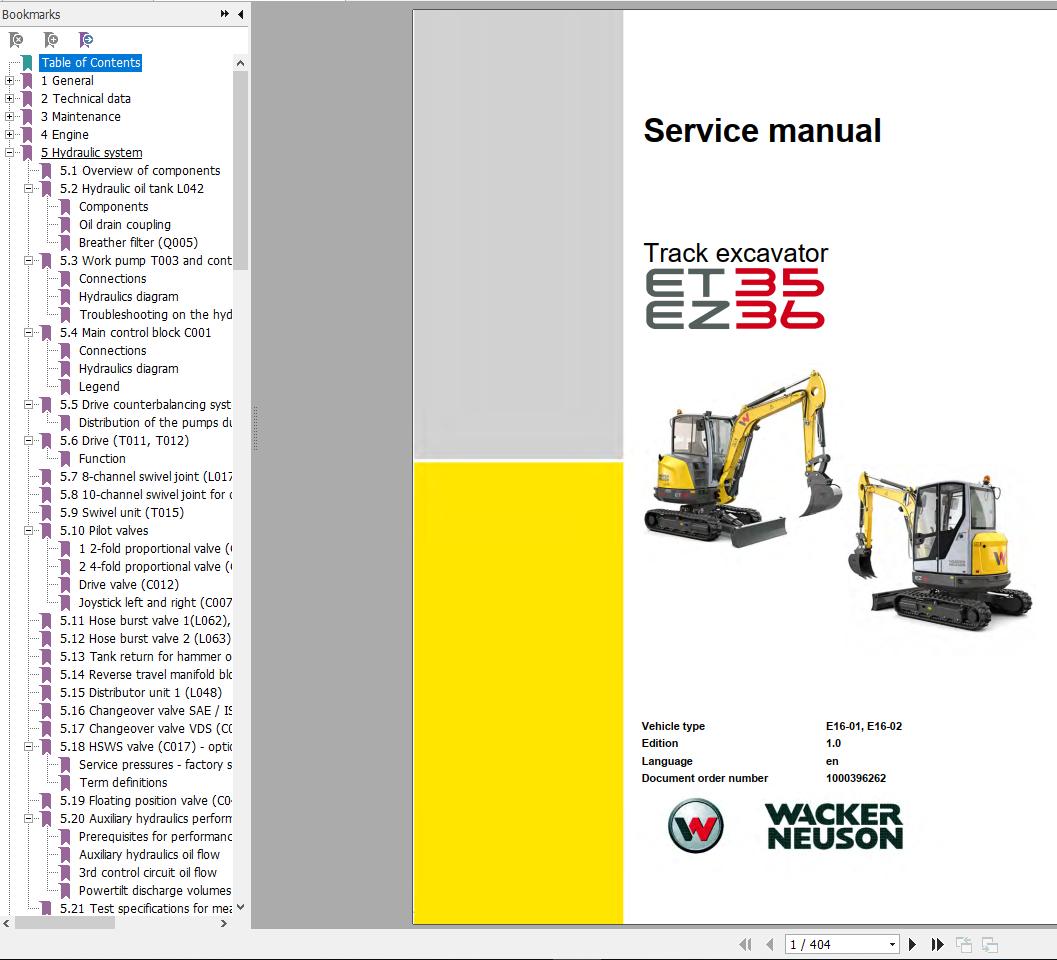Click the bookmark icon beside 5.14 Reverse travel manifold
This screenshot has height=960, width=1057.
[47, 675]
